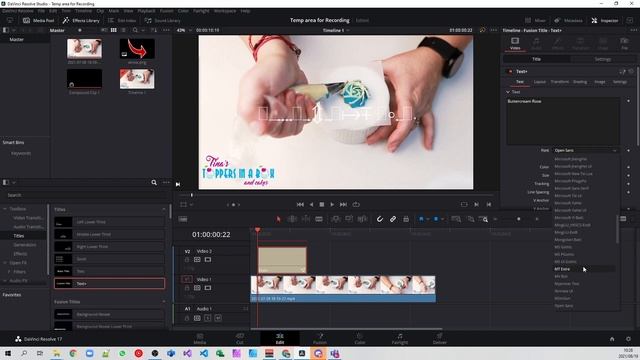Screen dimensions: 640x360
Task: Switch to the Color page
Action: (360, 339)
